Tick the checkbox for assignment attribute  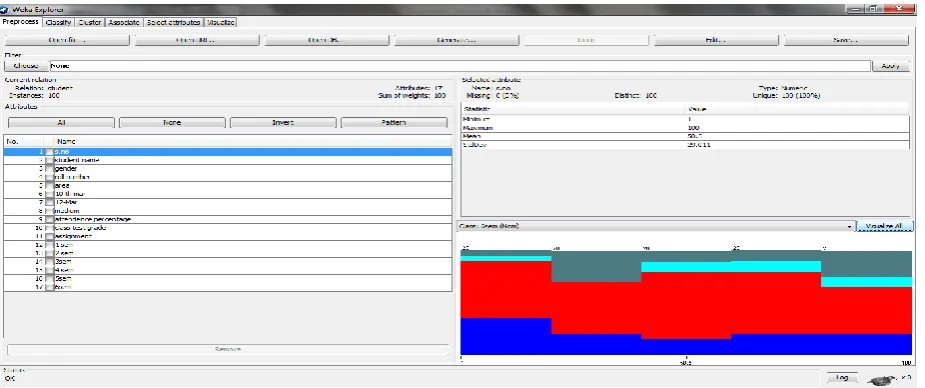(50, 236)
